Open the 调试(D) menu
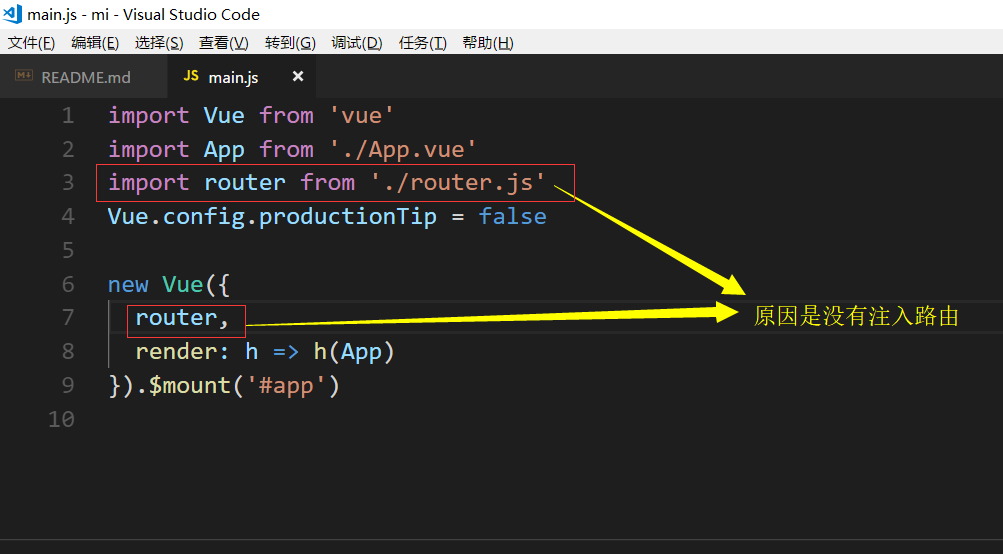Viewport: 1003px width, 554px height. [x=356, y=43]
